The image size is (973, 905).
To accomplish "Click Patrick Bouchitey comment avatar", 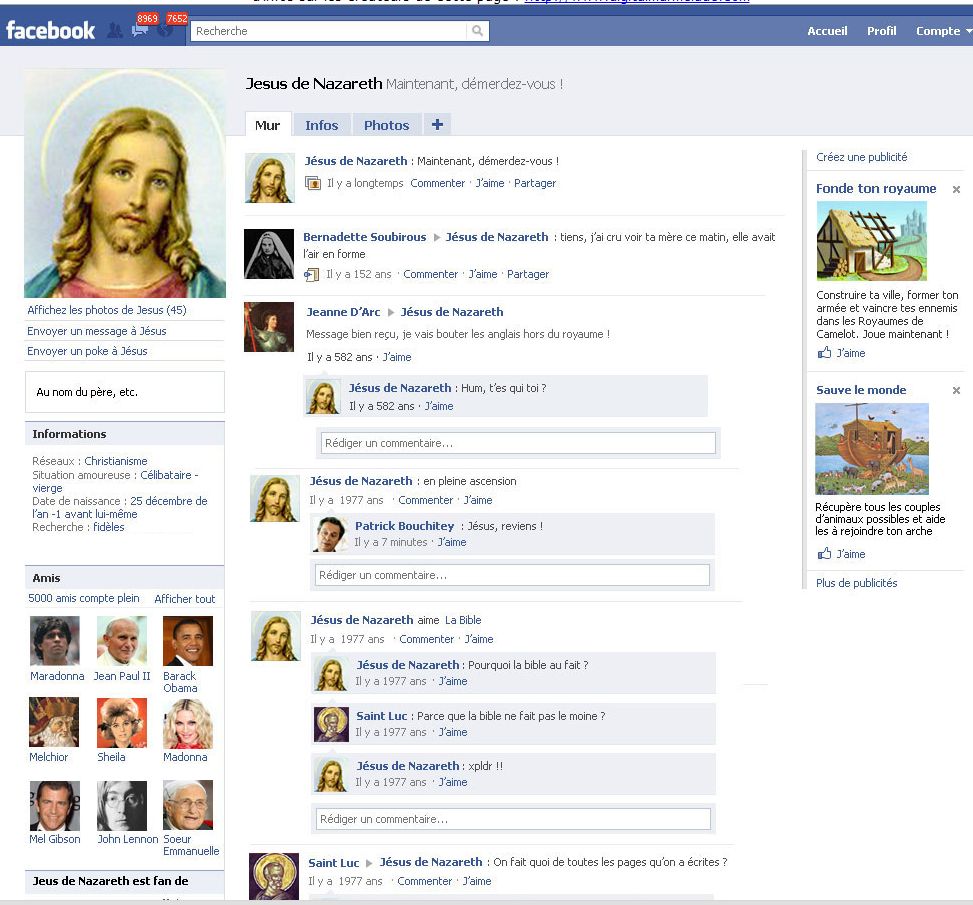I will coord(330,534).
